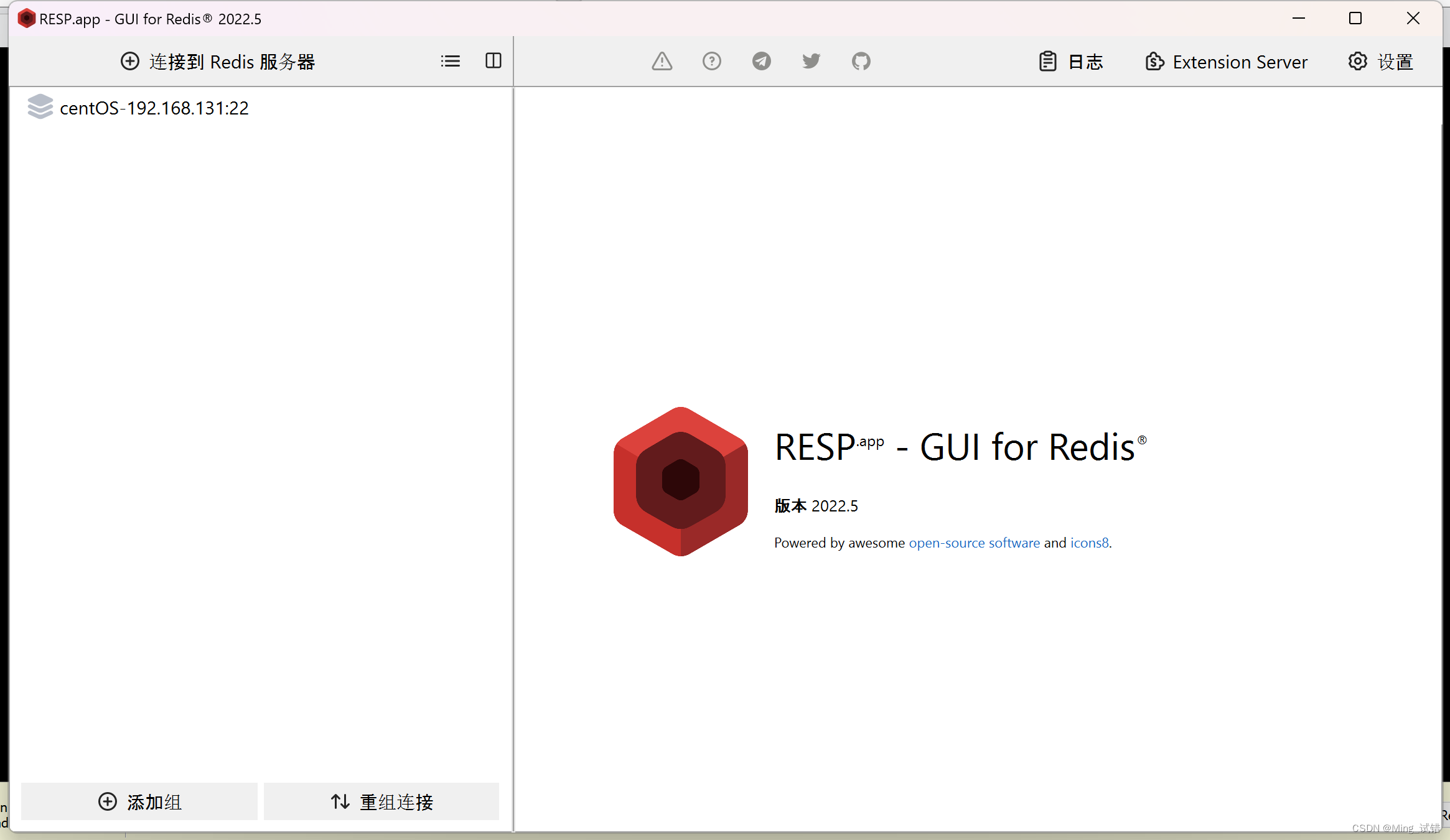Click the vertical panel divider

point(513,436)
